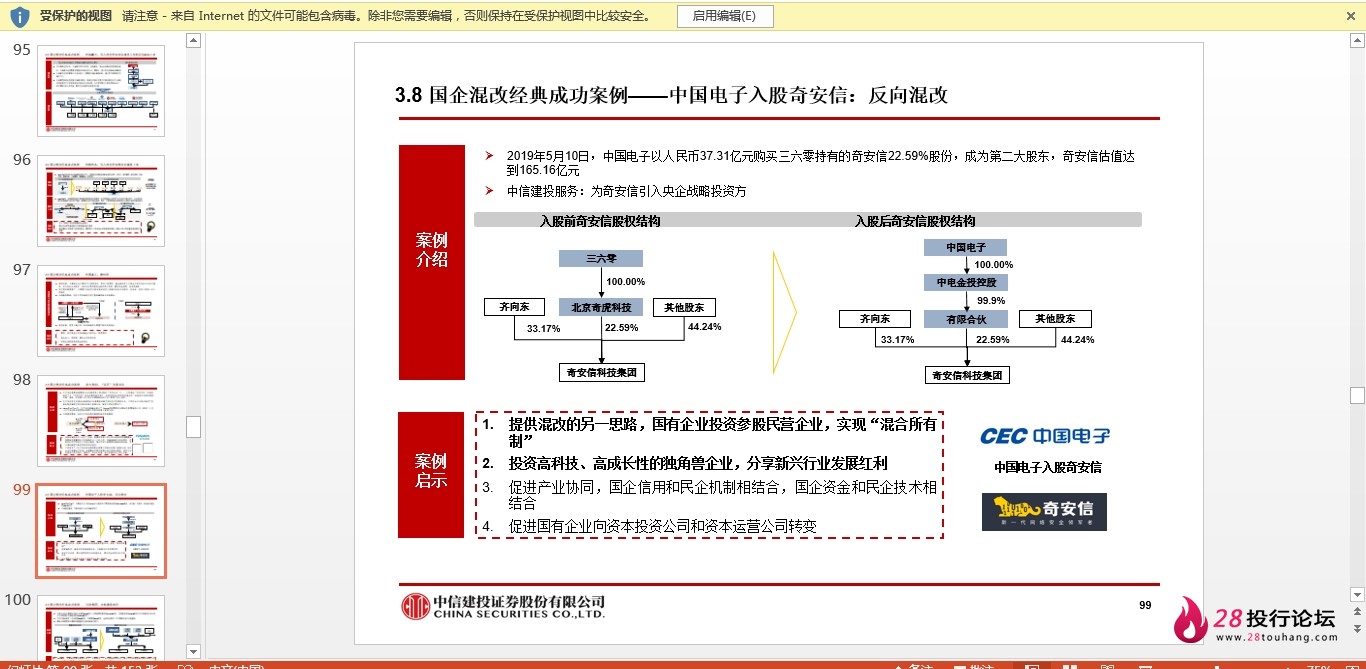Click the 启用编辑(E) button

[724, 16]
